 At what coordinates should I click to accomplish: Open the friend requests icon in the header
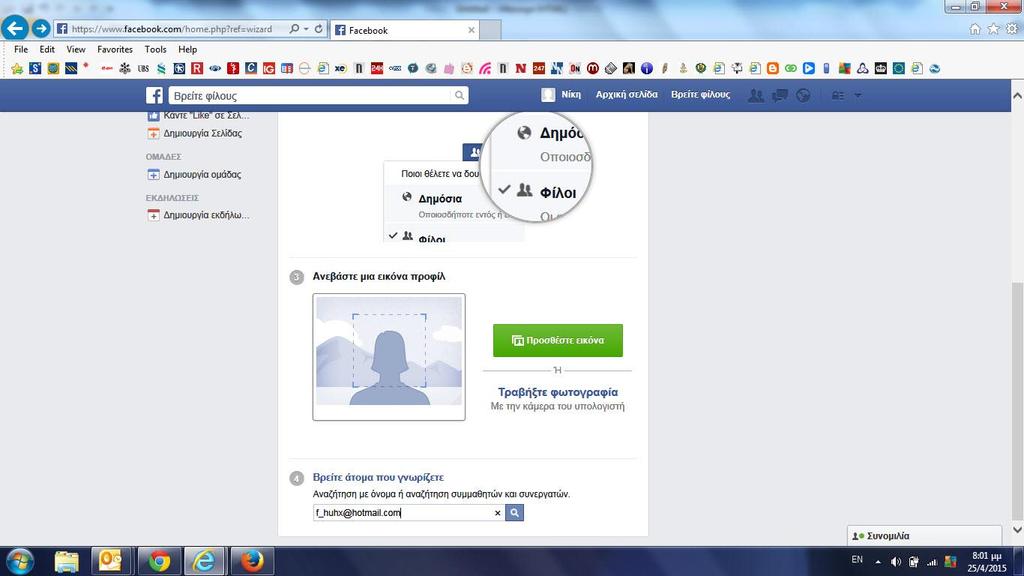756,95
